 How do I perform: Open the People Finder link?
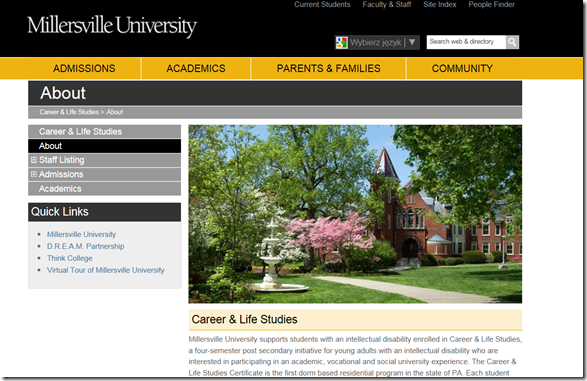[x=492, y=4]
